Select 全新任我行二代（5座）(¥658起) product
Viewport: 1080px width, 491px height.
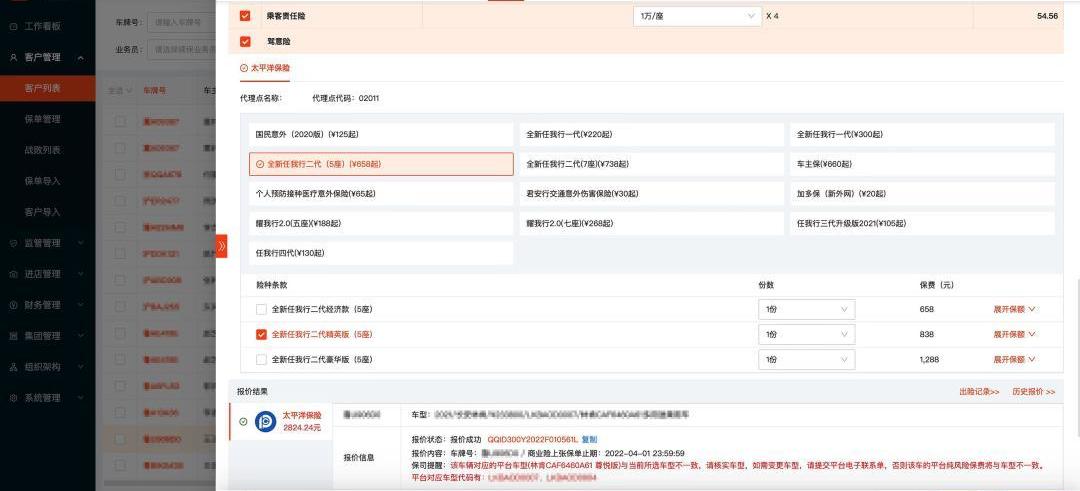click(x=381, y=165)
